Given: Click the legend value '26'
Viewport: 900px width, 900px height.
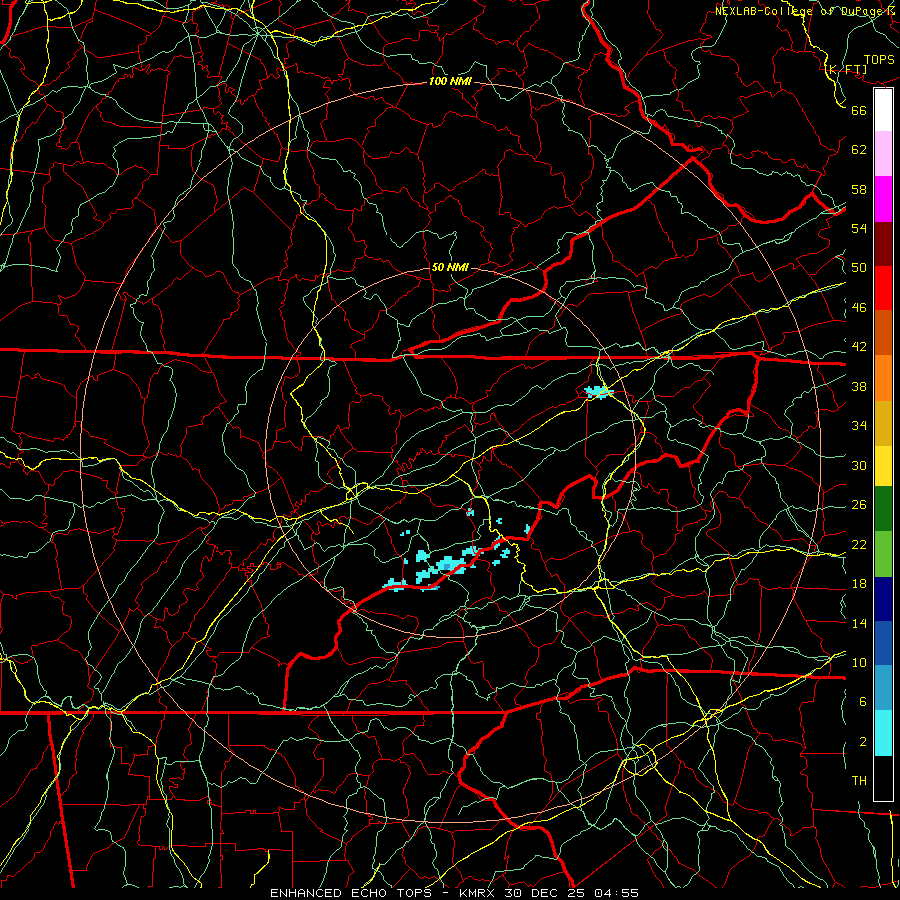Looking at the screenshot, I should click(859, 505).
